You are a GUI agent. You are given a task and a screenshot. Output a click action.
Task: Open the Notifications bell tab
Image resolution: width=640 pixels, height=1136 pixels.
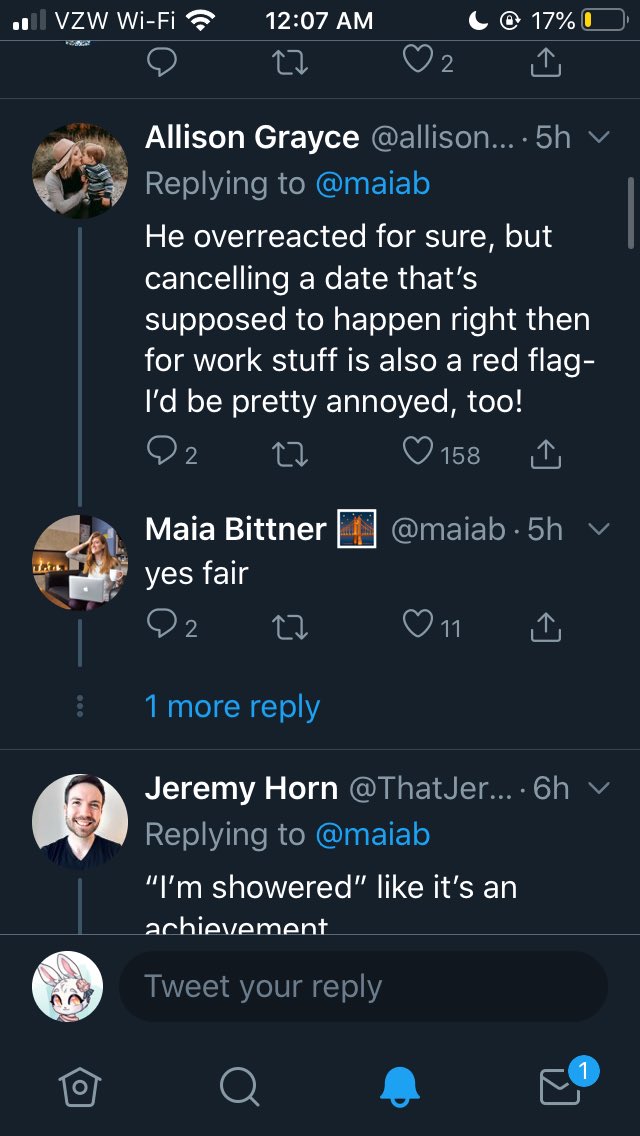pyautogui.click(x=399, y=1087)
